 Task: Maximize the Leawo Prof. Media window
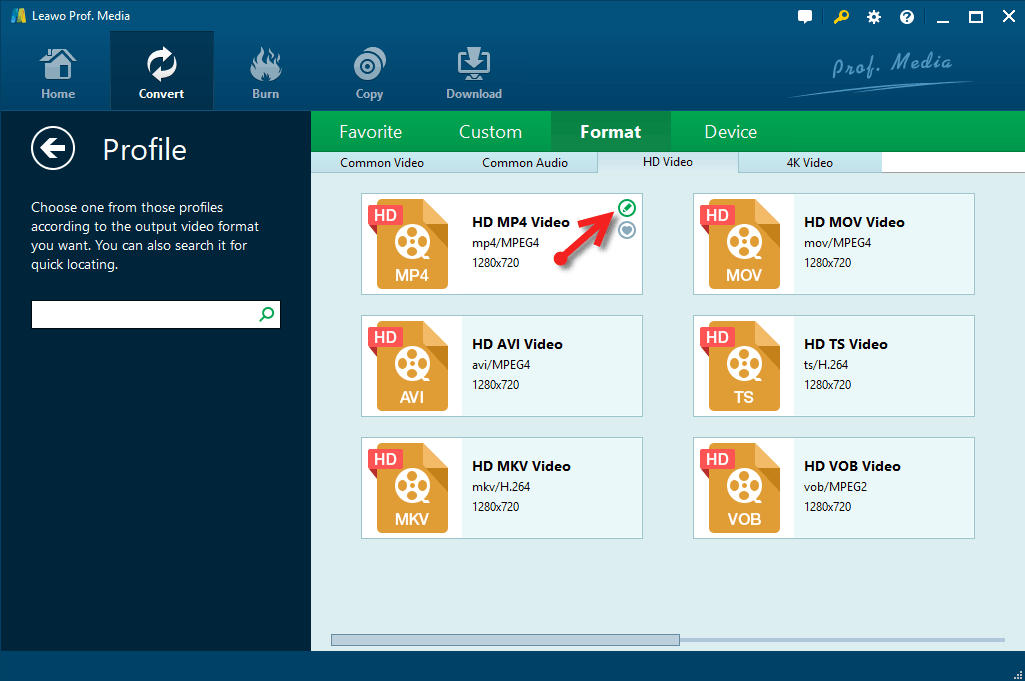pos(976,17)
